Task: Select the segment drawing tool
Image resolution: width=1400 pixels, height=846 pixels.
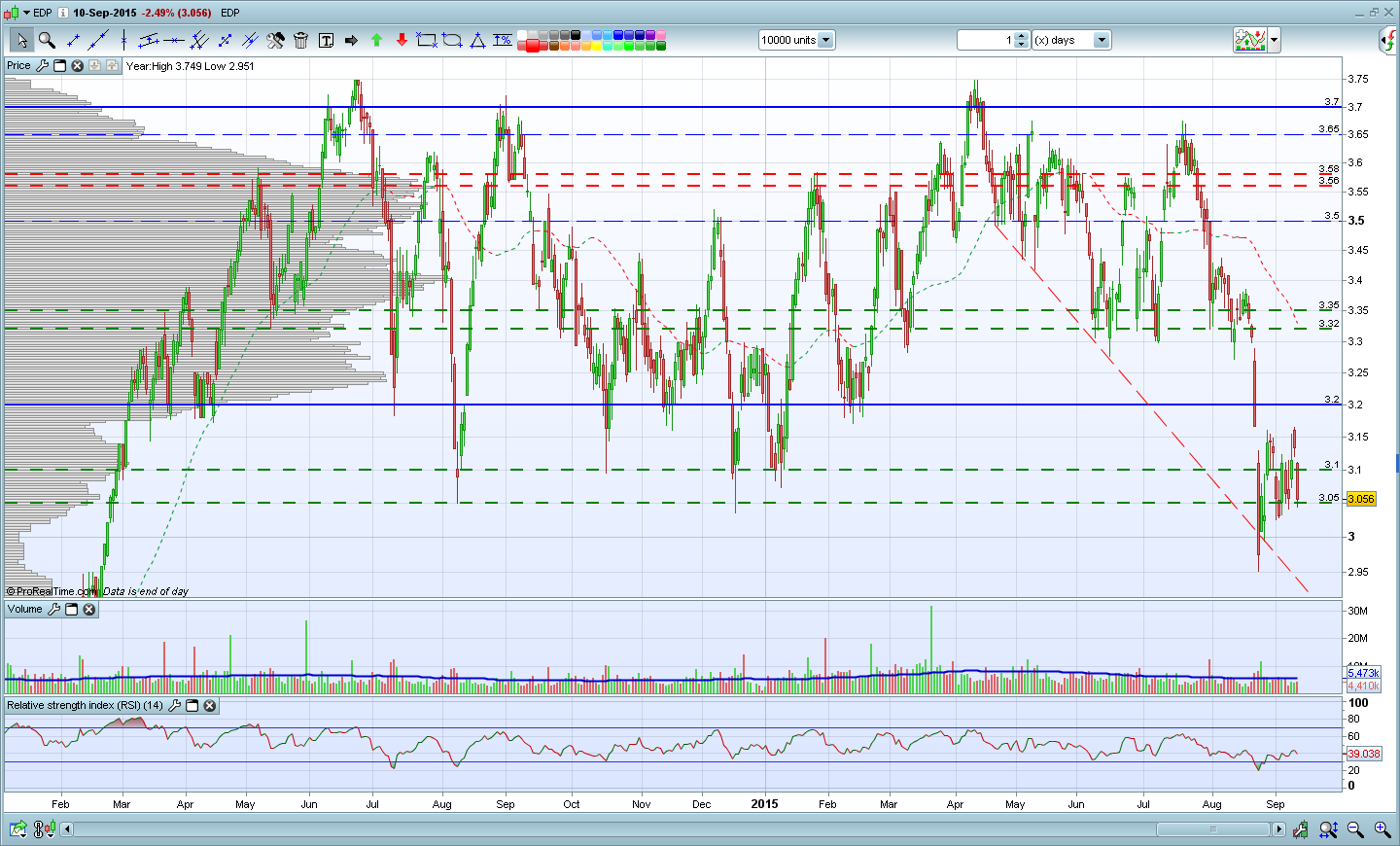Action: pos(73,40)
